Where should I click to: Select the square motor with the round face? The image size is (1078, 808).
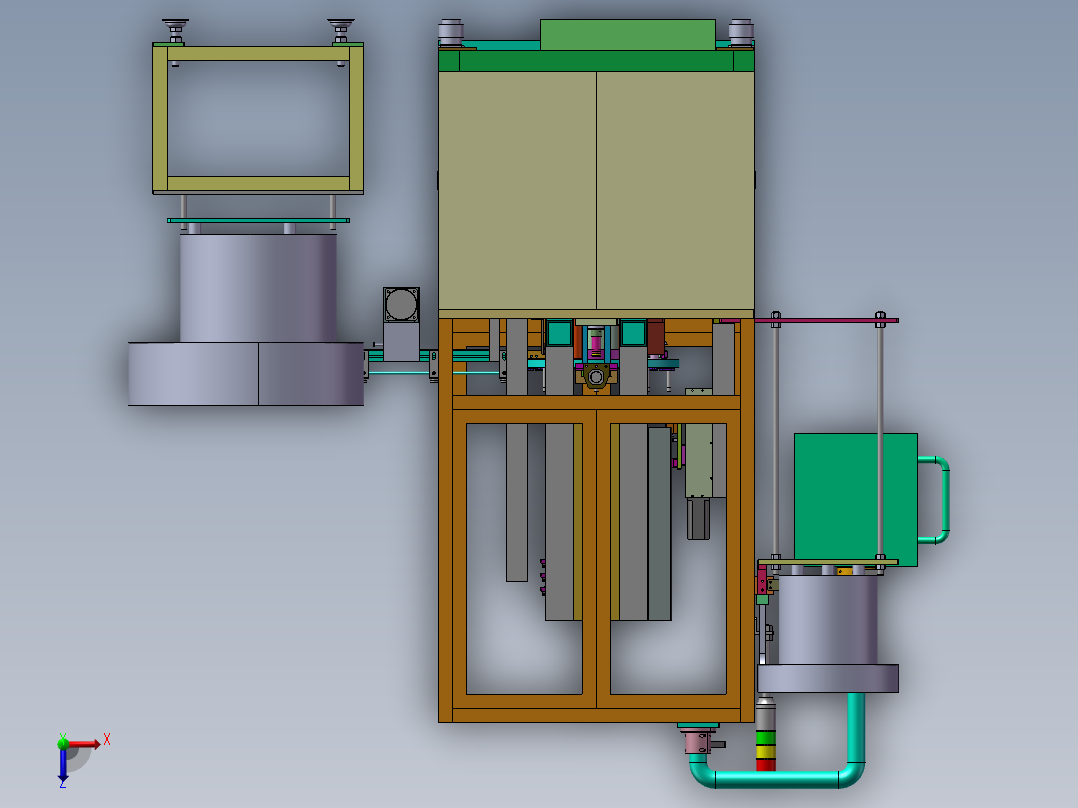pos(401,305)
